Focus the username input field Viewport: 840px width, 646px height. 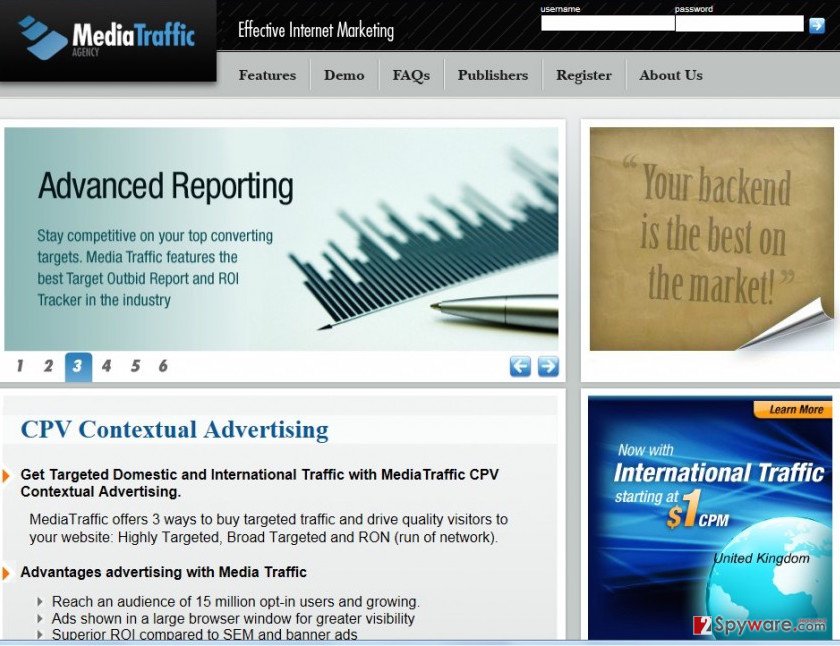coord(608,24)
